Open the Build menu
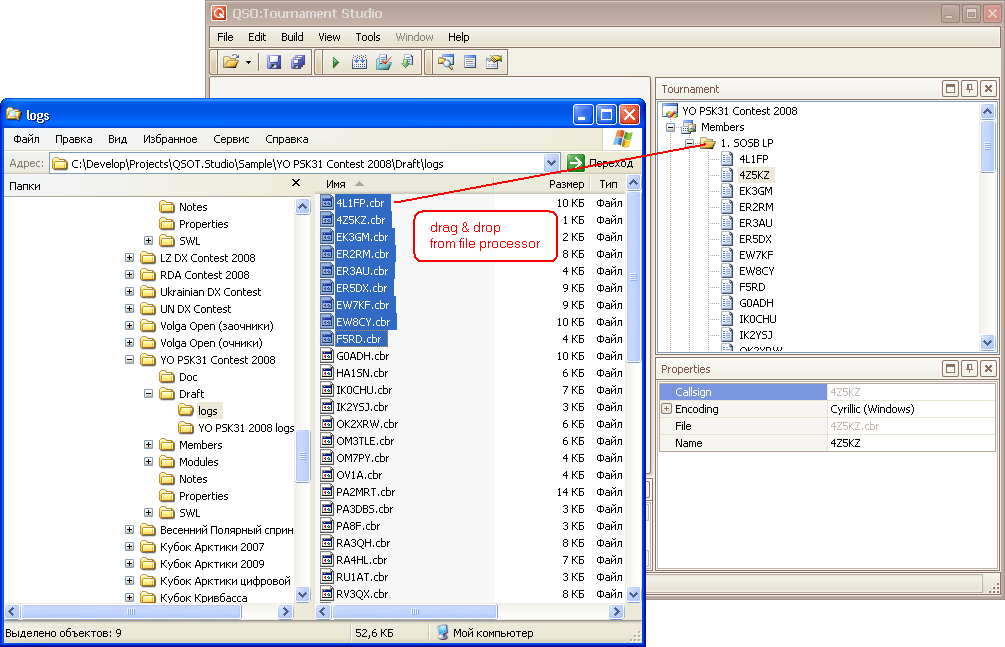 coord(292,37)
